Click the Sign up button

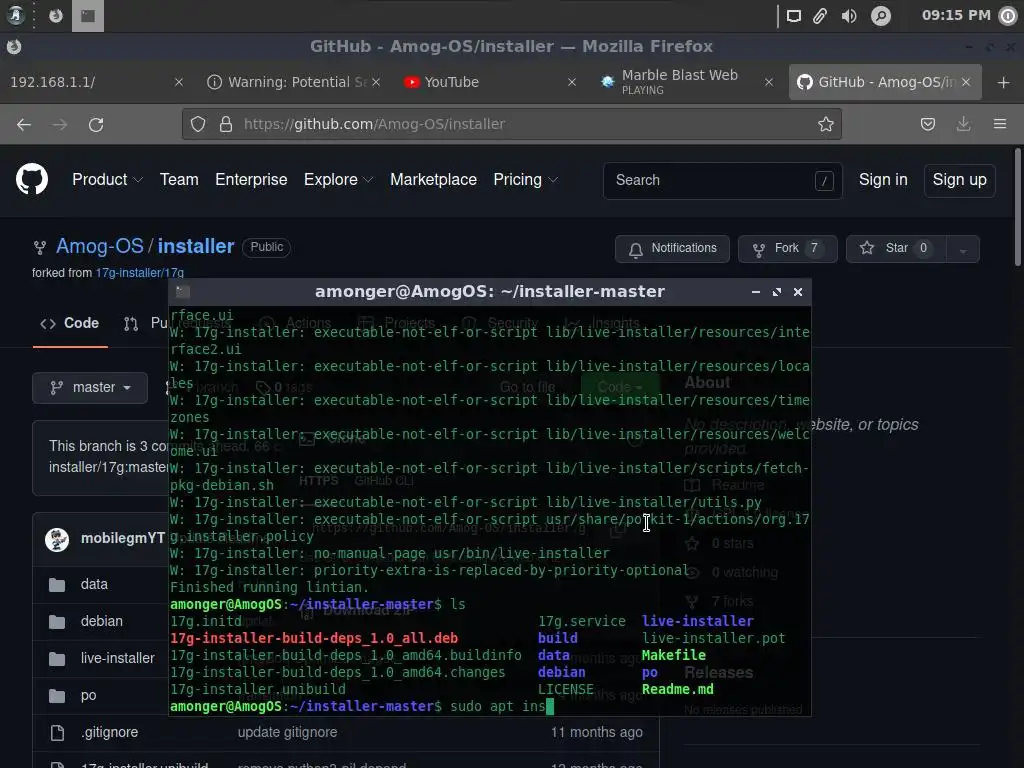(x=959, y=180)
